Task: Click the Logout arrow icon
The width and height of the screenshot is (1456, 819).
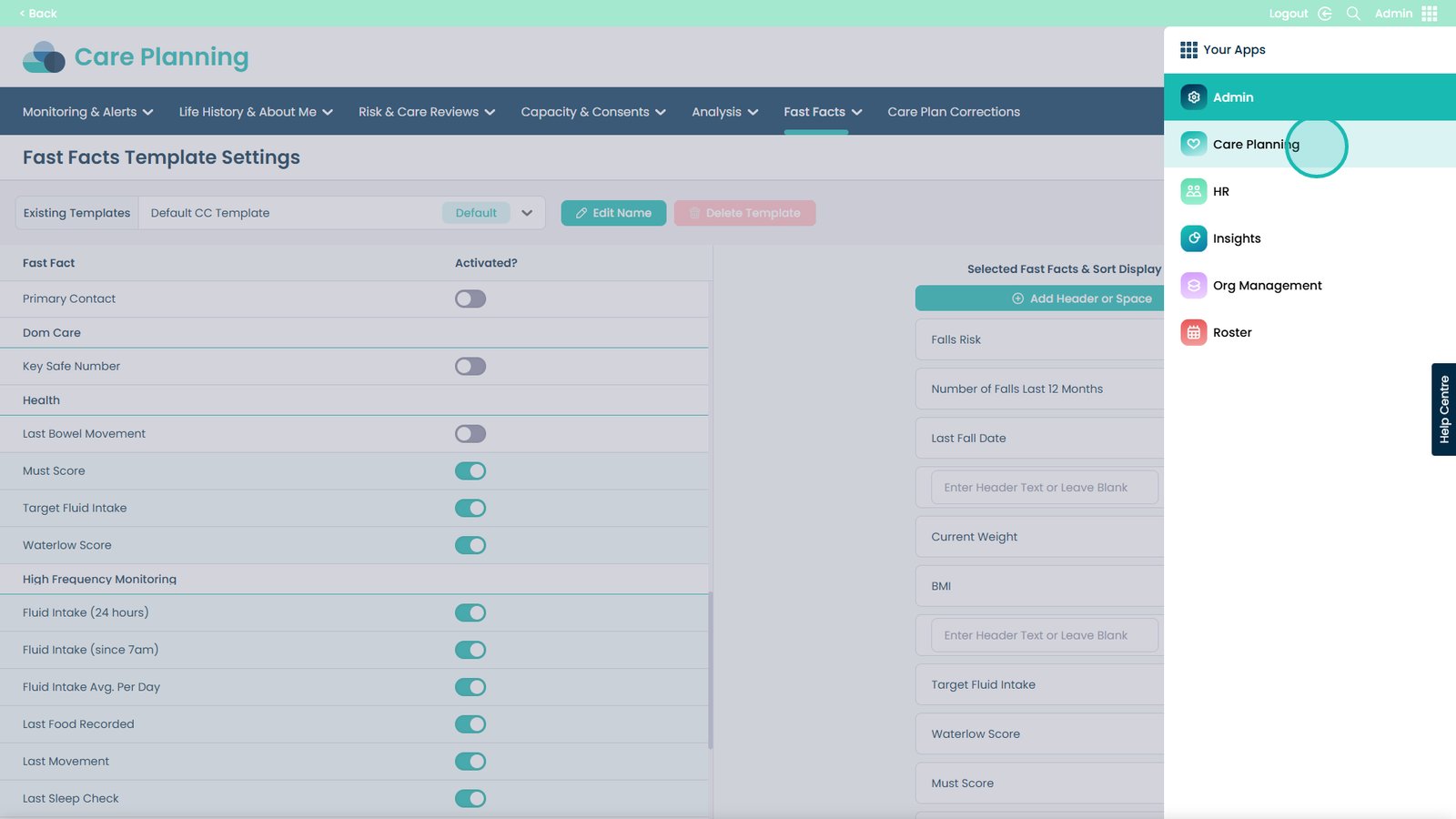Action: [x=1325, y=14]
